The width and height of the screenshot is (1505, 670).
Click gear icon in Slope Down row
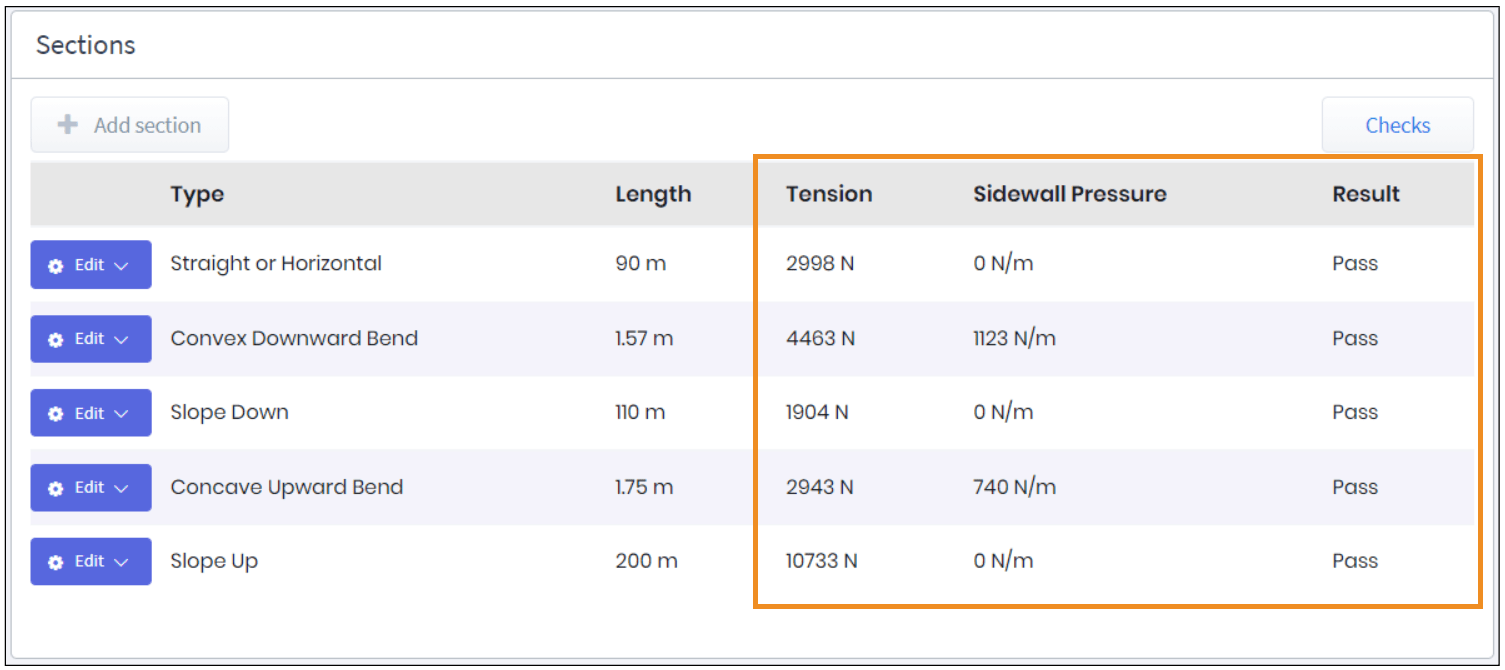(x=56, y=414)
